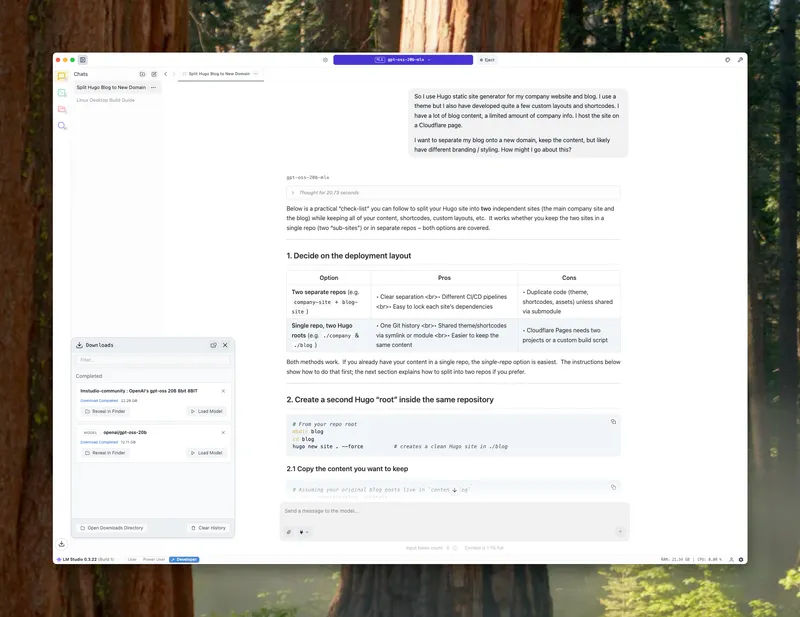Create a new chat folder
The height and width of the screenshot is (617, 800).
pos(142,74)
